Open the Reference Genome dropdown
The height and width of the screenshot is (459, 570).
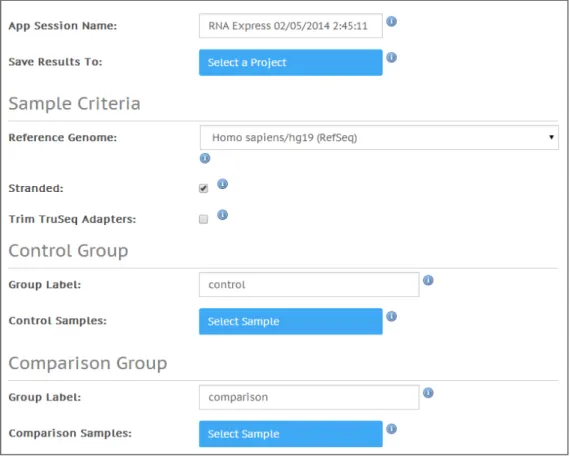379,138
